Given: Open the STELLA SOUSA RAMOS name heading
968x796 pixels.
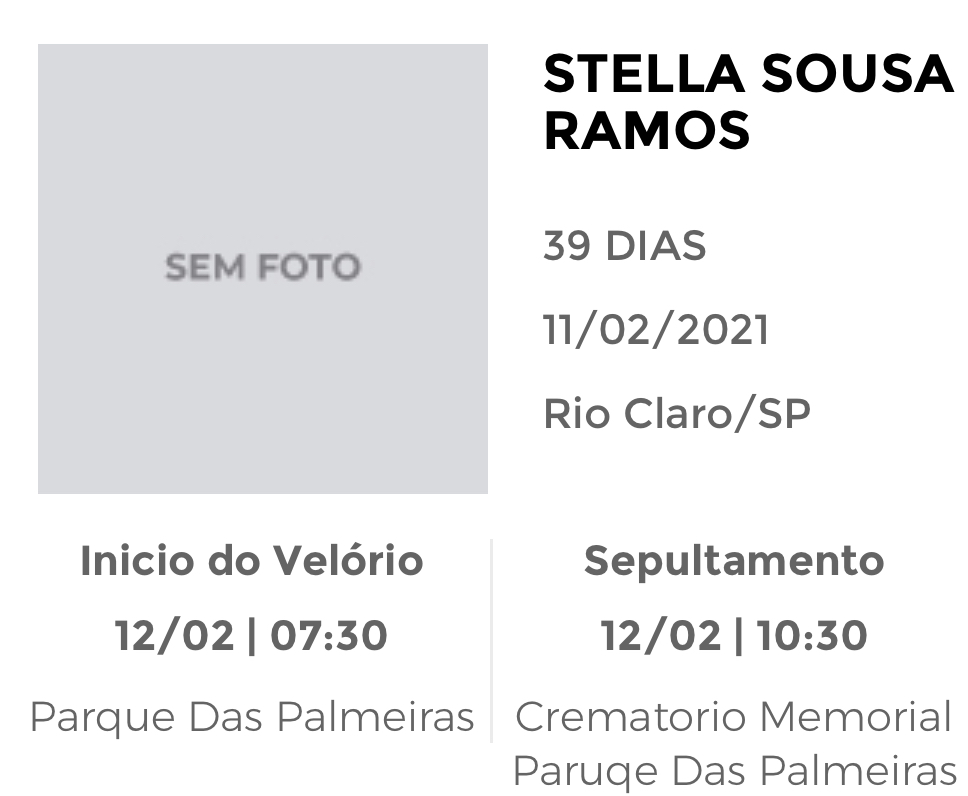Looking at the screenshot, I should click(748, 102).
